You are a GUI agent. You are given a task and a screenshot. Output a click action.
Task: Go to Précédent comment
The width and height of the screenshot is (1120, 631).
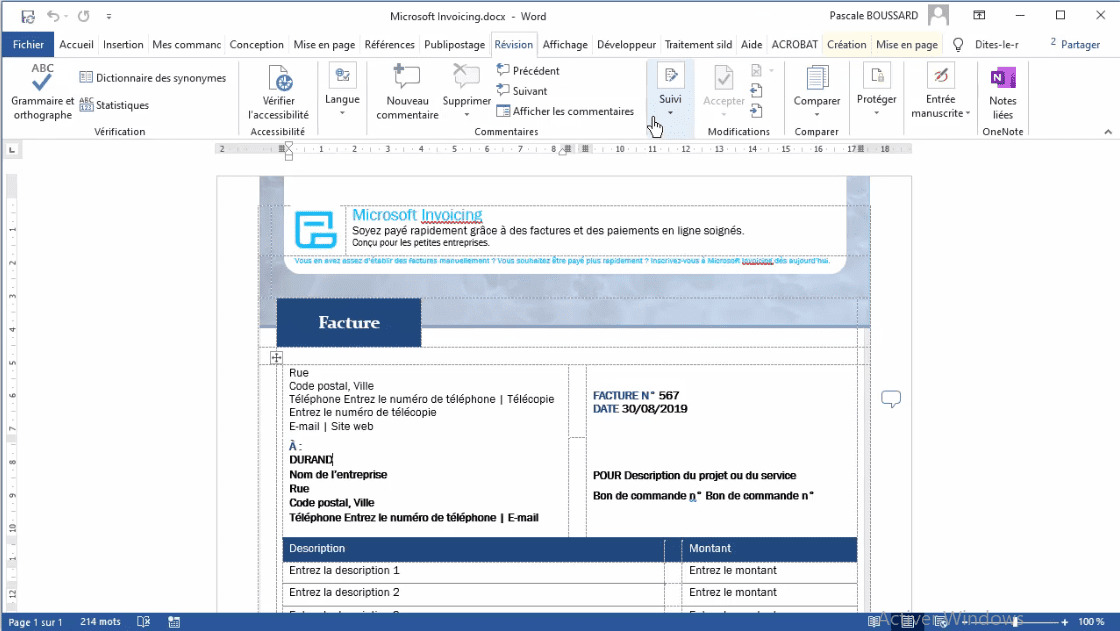(x=528, y=71)
